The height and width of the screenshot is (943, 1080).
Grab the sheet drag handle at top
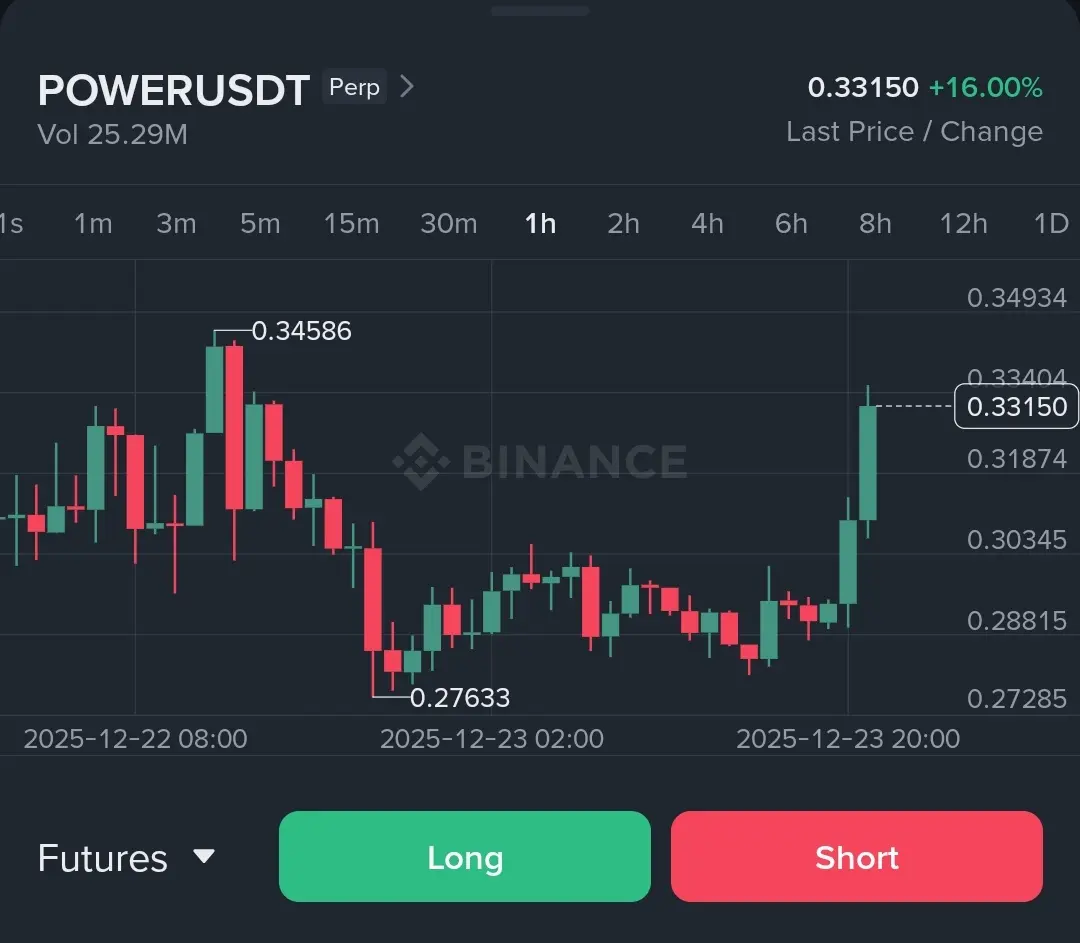coord(540,10)
